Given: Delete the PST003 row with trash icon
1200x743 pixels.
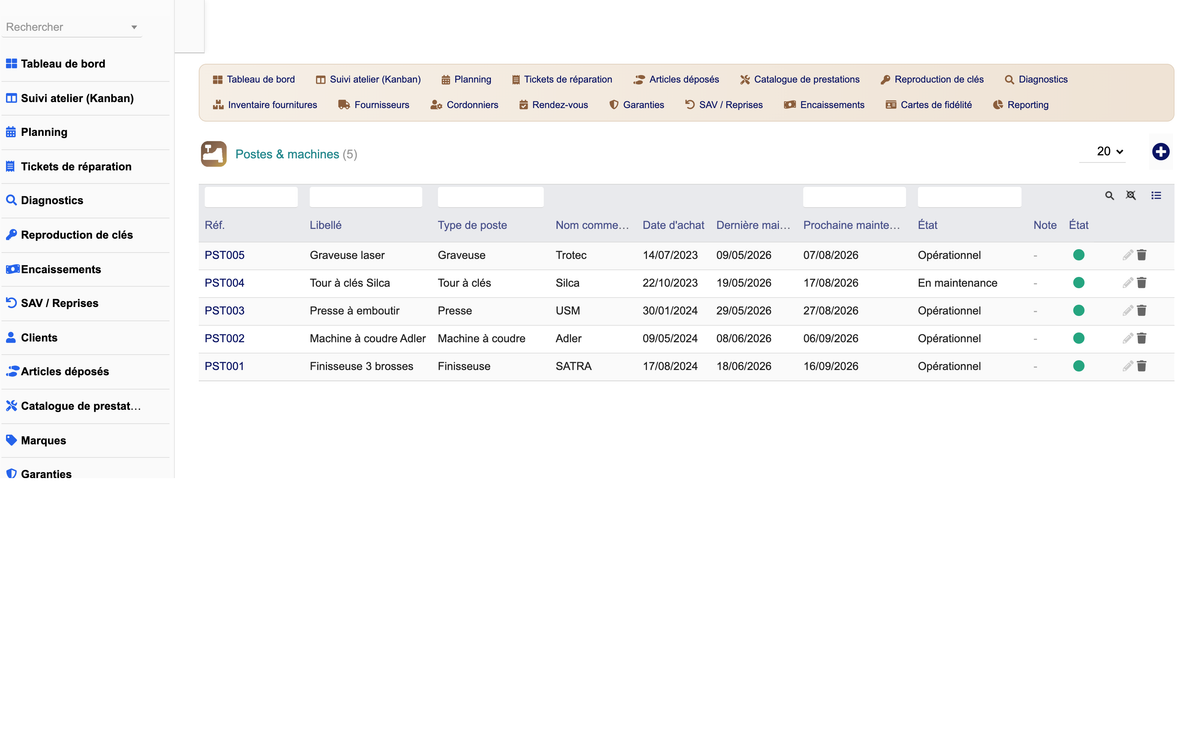Looking at the screenshot, I should tap(1142, 311).
